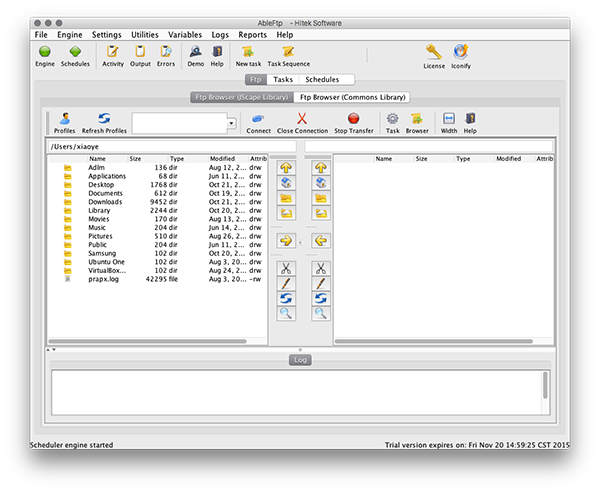This screenshot has width=600, height=492.
Task: Click the Close Connection red X icon
Action: point(302,119)
